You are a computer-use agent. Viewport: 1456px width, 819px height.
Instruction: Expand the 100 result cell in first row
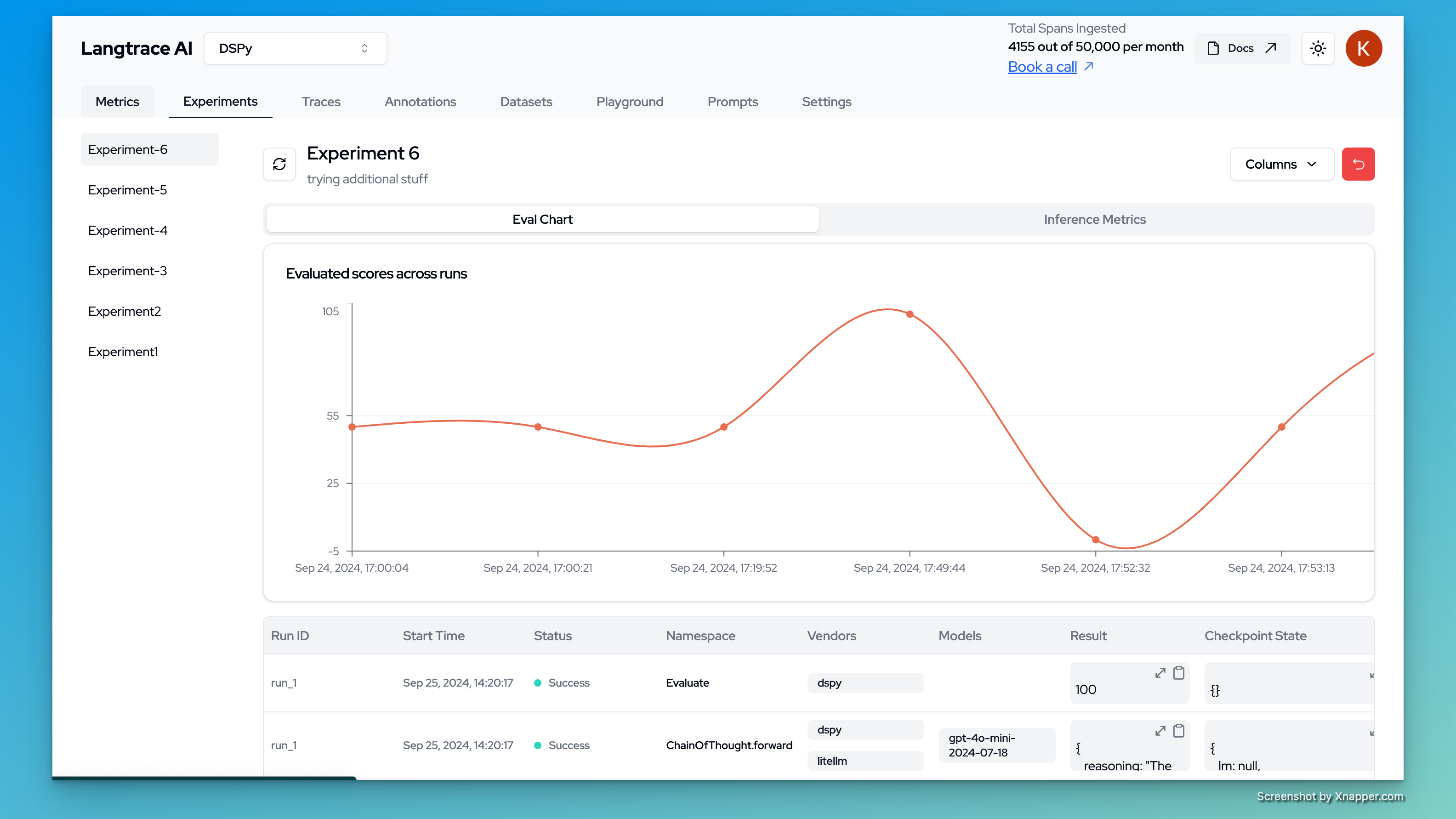click(1160, 672)
